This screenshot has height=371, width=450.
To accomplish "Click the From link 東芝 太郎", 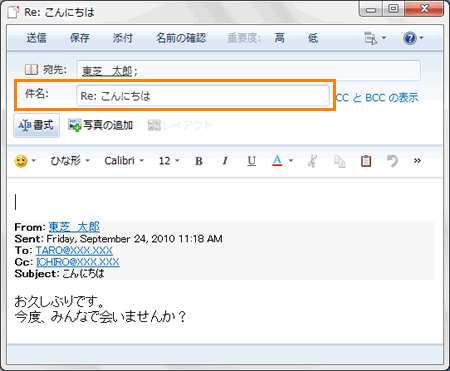I will click(x=74, y=227).
